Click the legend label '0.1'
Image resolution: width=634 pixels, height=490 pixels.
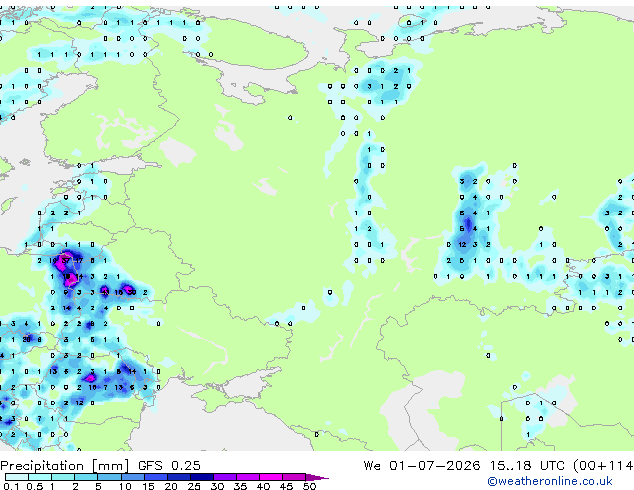pyautogui.click(x=11, y=486)
